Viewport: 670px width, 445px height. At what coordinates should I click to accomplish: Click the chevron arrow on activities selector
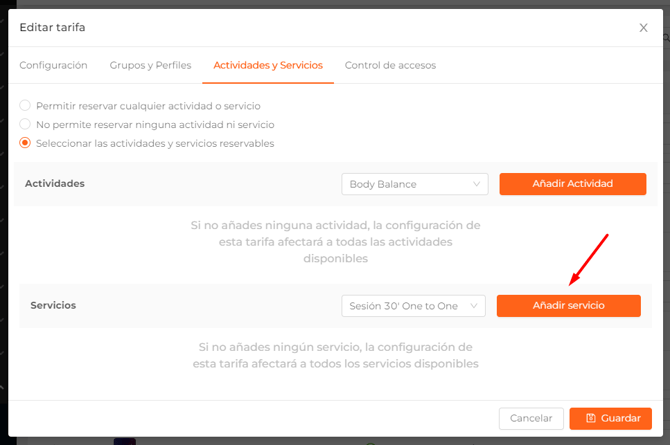tap(476, 184)
